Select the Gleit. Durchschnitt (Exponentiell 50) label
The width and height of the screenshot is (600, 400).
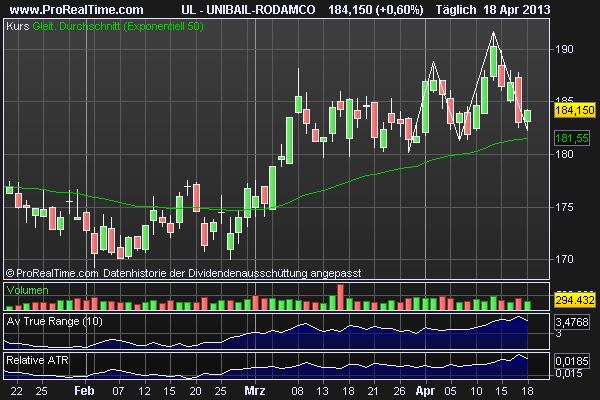(118, 26)
